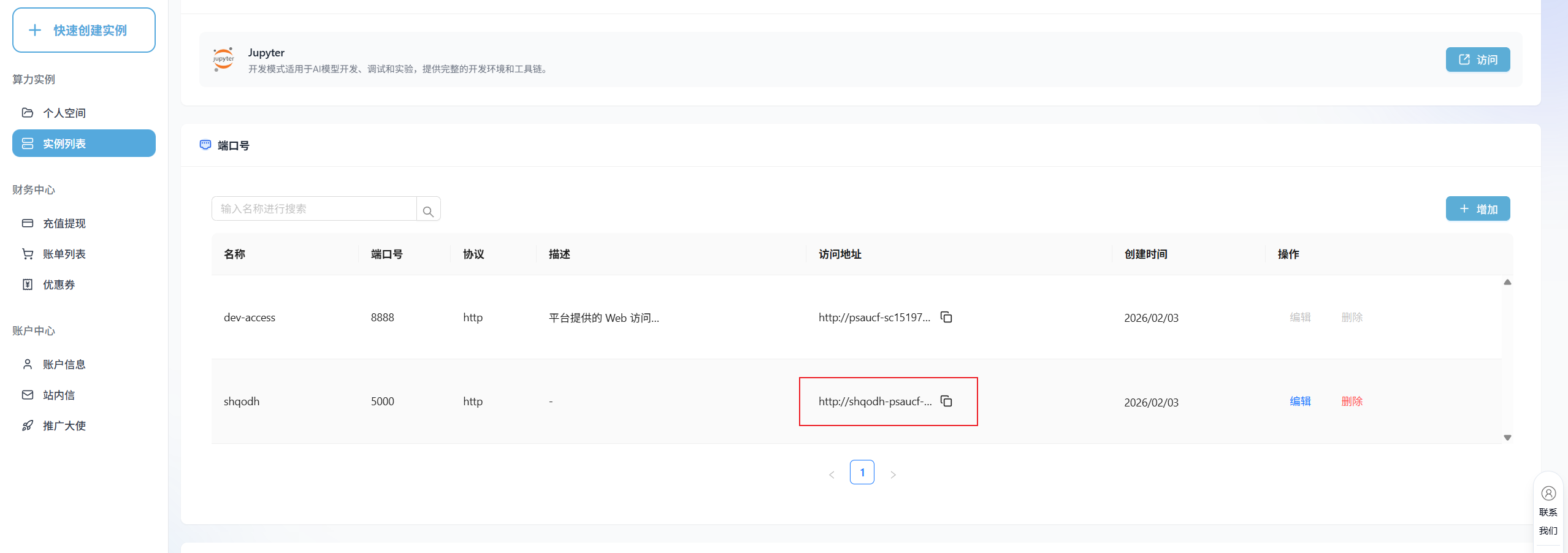Screen dimensions: 1568x553
Task: Focus the port name search field
Action: [x=314, y=208]
